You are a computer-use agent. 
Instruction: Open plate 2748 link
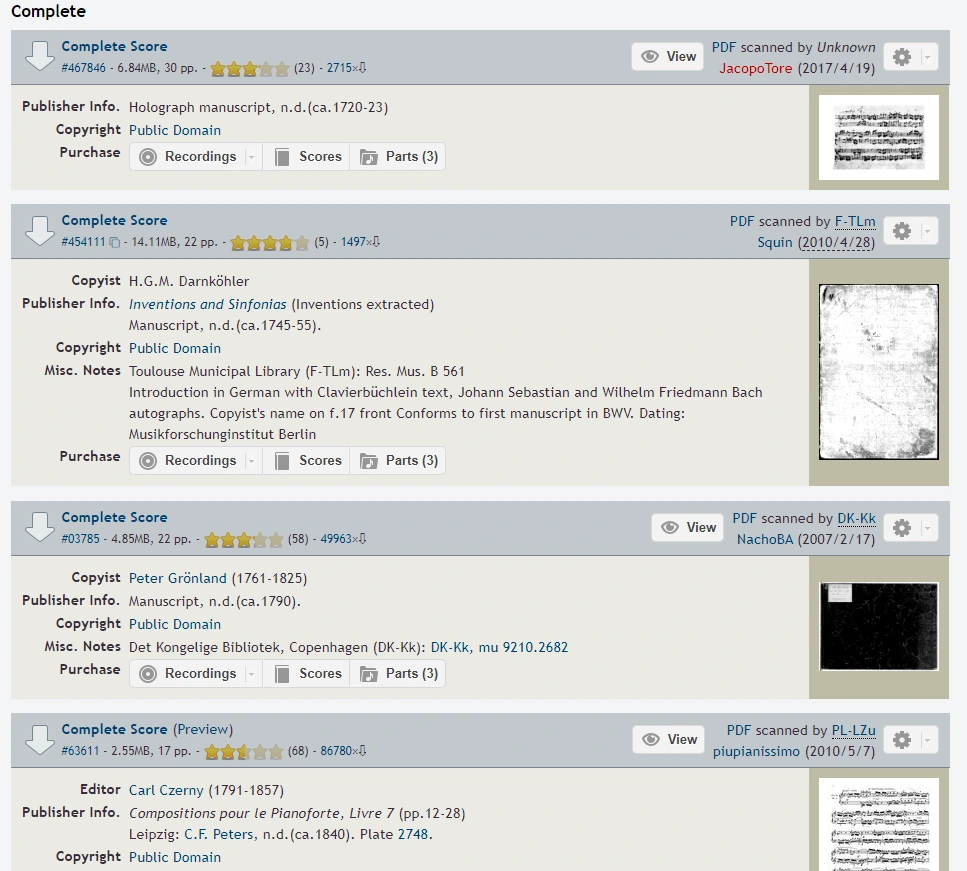point(413,834)
